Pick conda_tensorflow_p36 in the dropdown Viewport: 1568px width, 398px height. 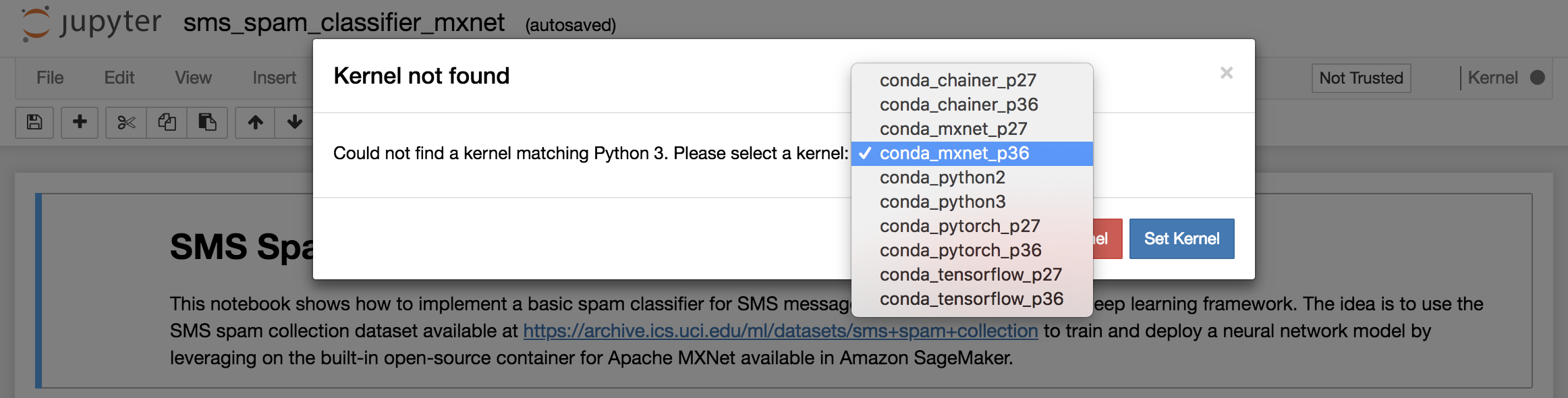click(972, 299)
